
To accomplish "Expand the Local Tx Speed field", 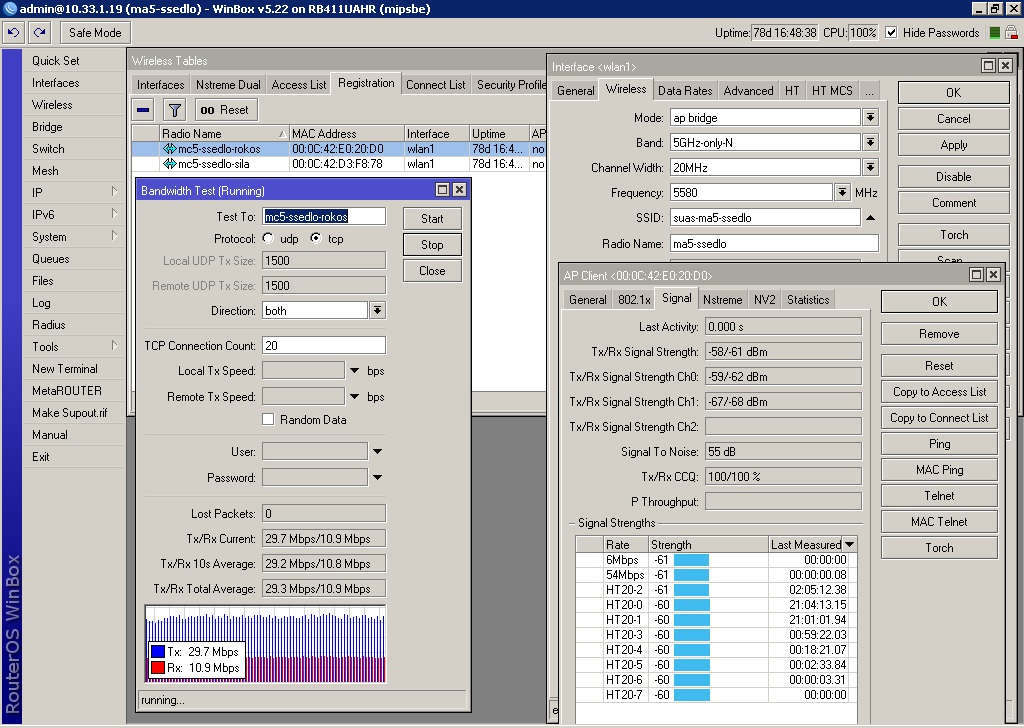I will (355, 371).
